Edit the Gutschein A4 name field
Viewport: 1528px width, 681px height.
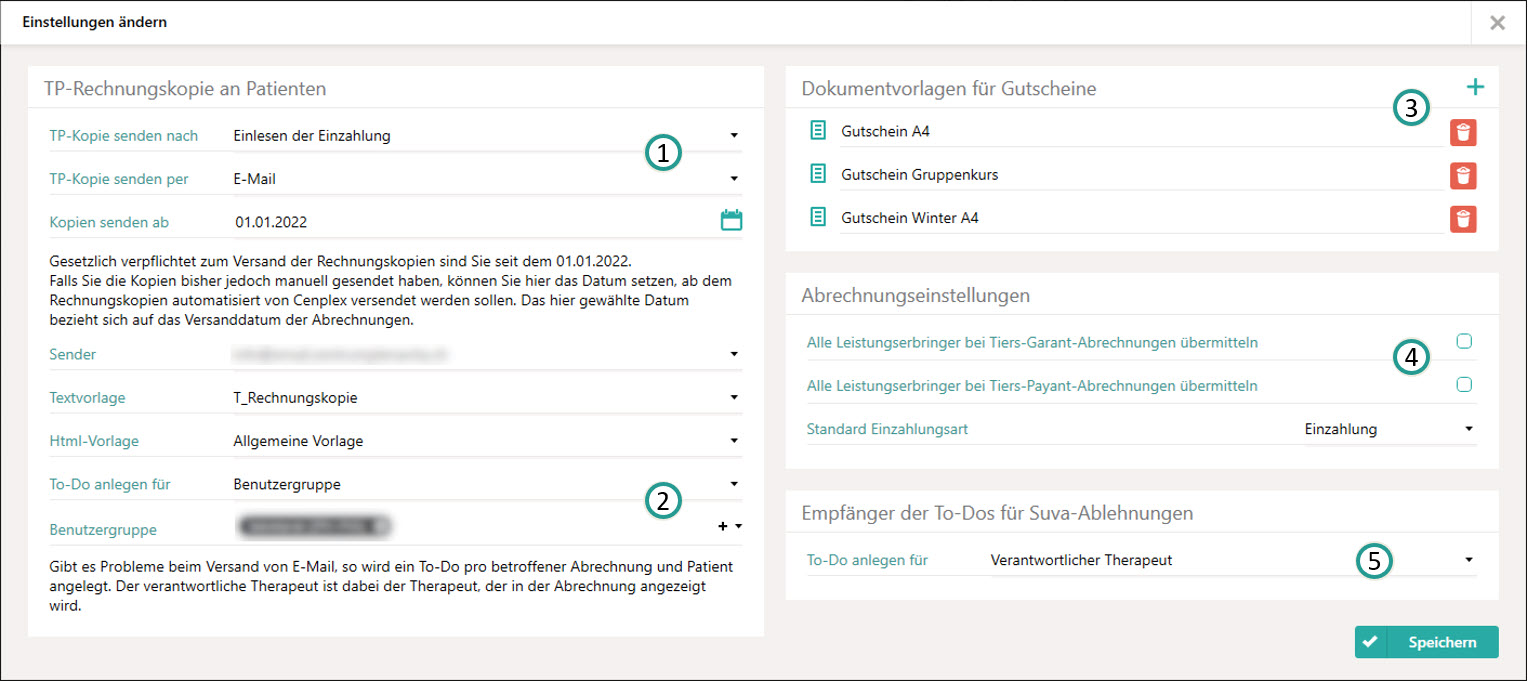[x=1141, y=131]
